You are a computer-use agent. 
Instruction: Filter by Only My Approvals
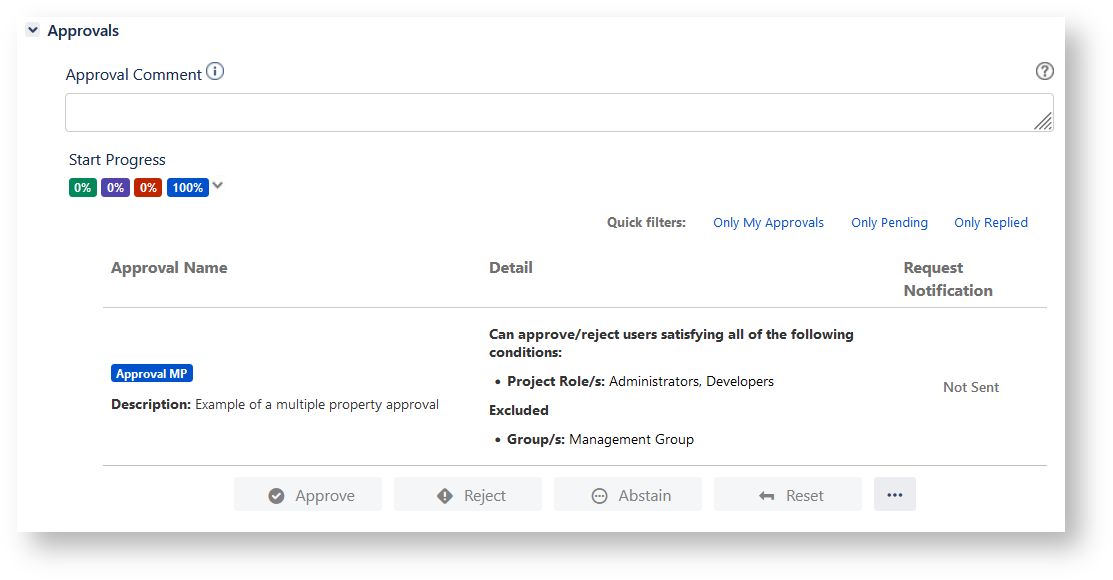pyautogui.click(x=768, y=223)
